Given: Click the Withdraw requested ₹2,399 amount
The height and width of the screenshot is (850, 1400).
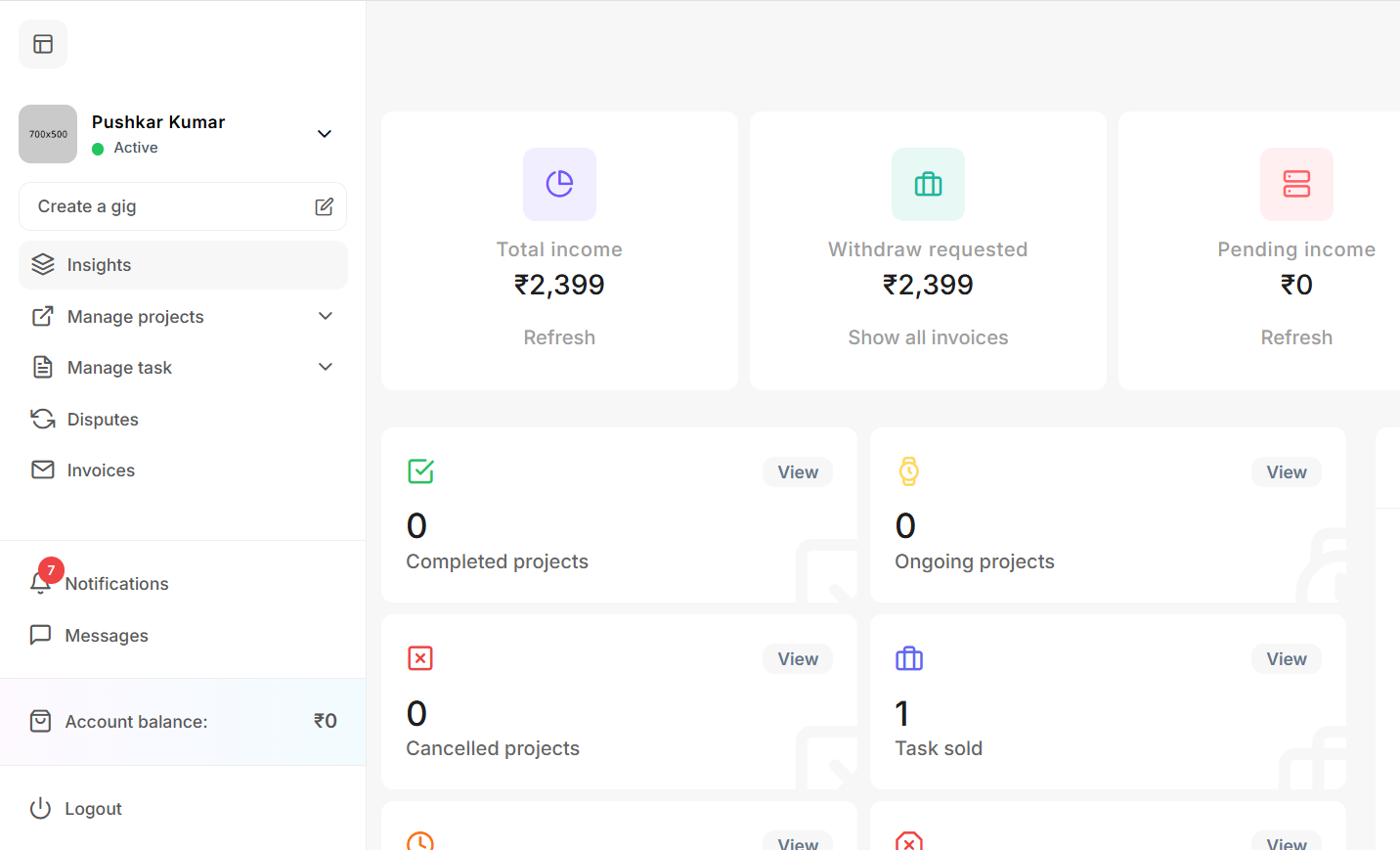Looking at the screenshot, I should tap(928, 285).
